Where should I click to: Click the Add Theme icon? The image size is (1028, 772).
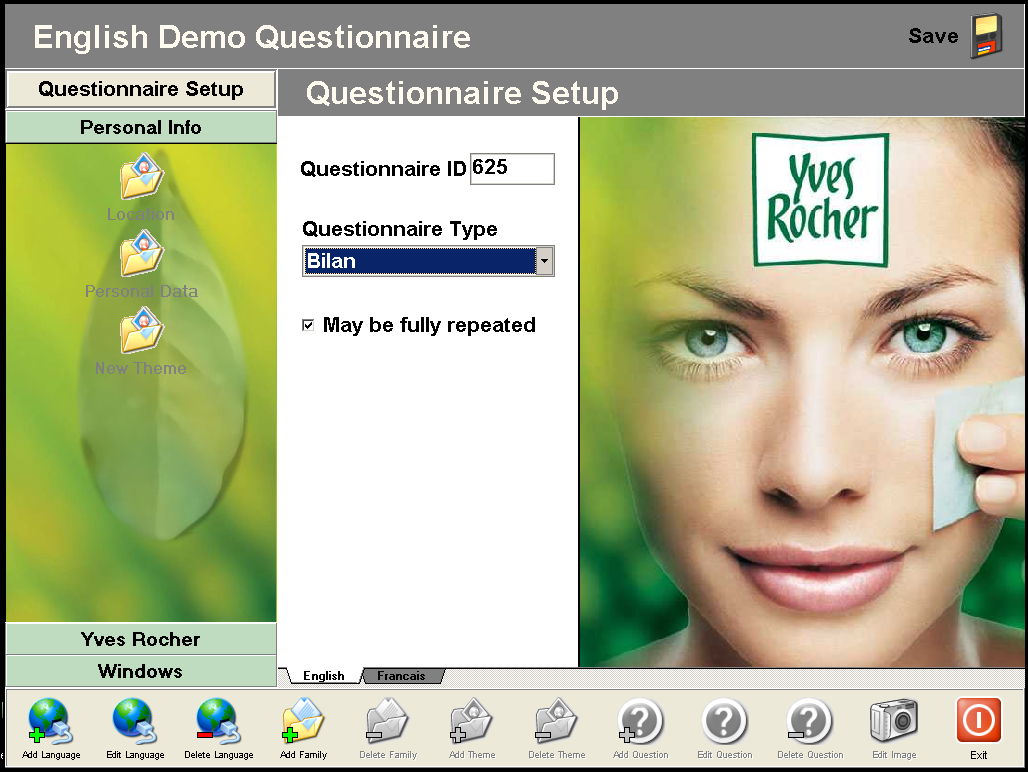[471, 721]
